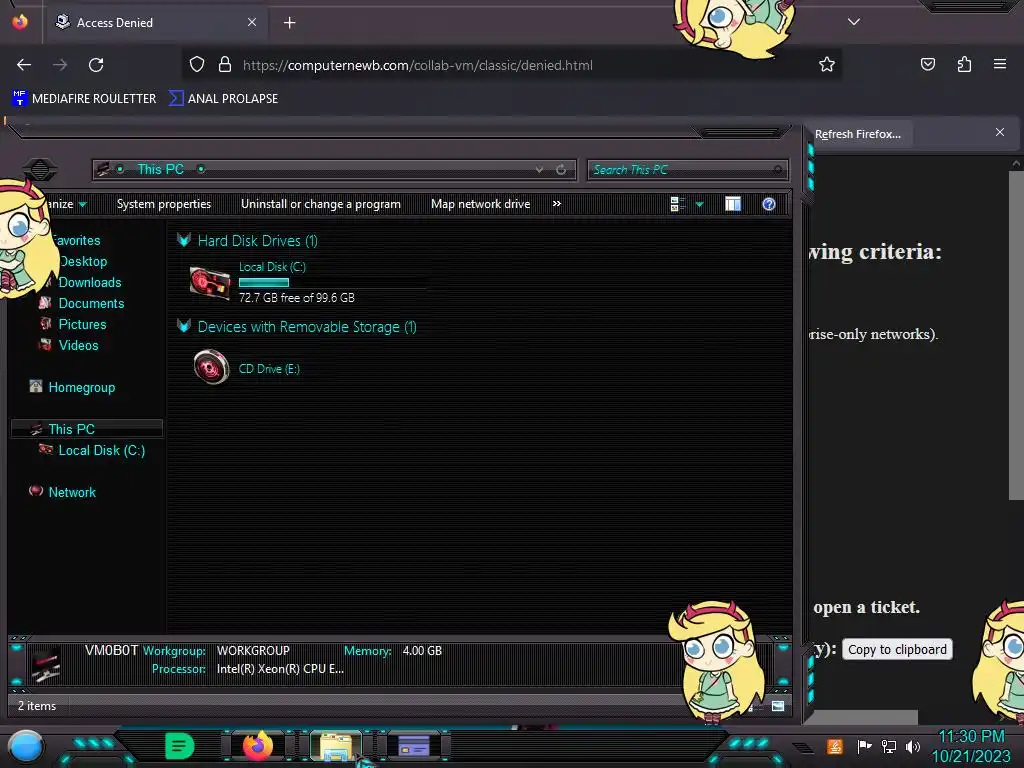List all tabs with the chevron
Image resolution: width=1024 pixels, height=768 pixels.
tap(854, 22)
